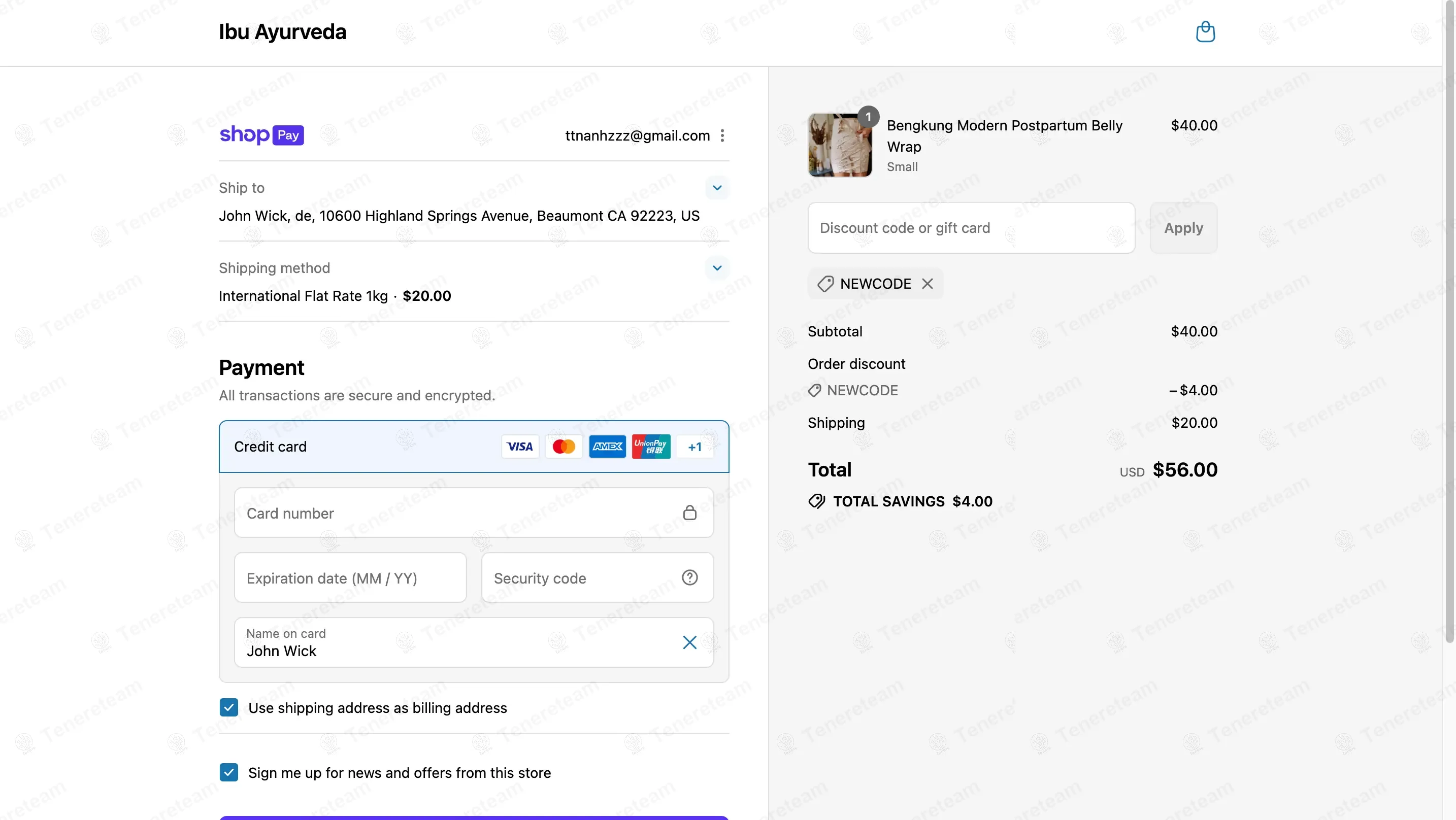
Task: Click the tag icon on NEWCODE chip
Action: click(x=825, y=284)
